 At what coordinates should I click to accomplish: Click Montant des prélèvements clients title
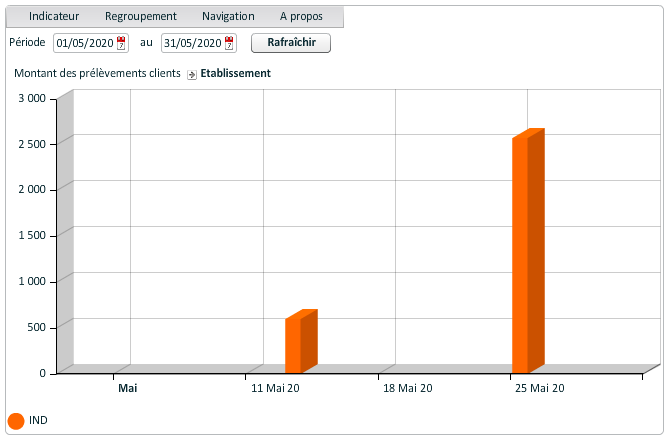click(x=97, y=73)
